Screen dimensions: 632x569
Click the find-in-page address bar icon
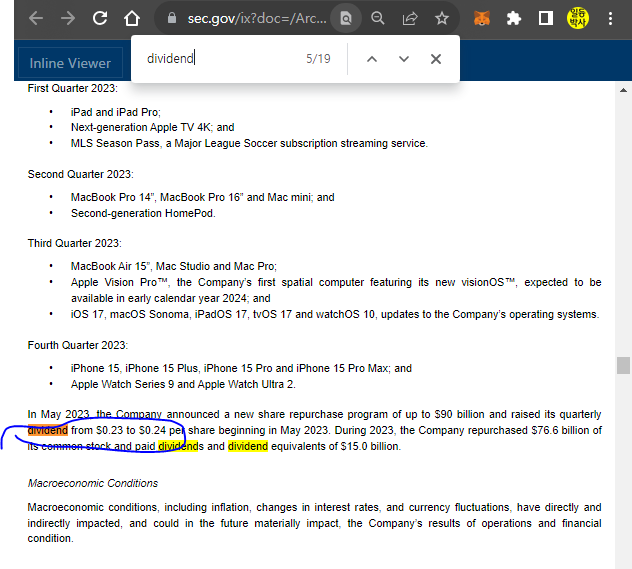(346, 18)
